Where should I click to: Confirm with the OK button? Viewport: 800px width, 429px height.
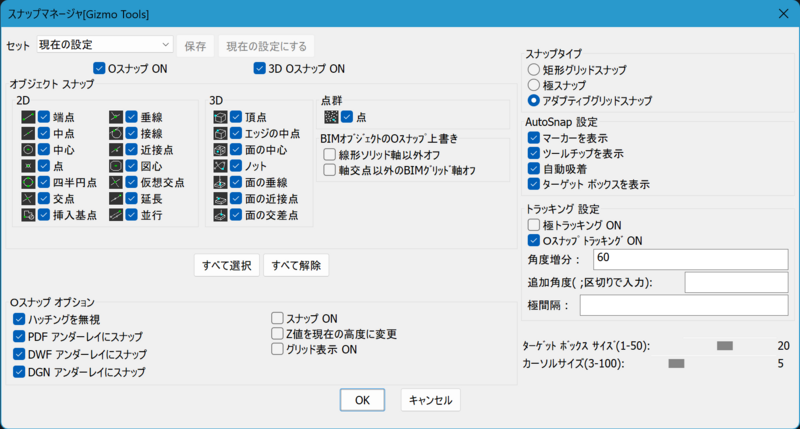click(x=362, y=400)
